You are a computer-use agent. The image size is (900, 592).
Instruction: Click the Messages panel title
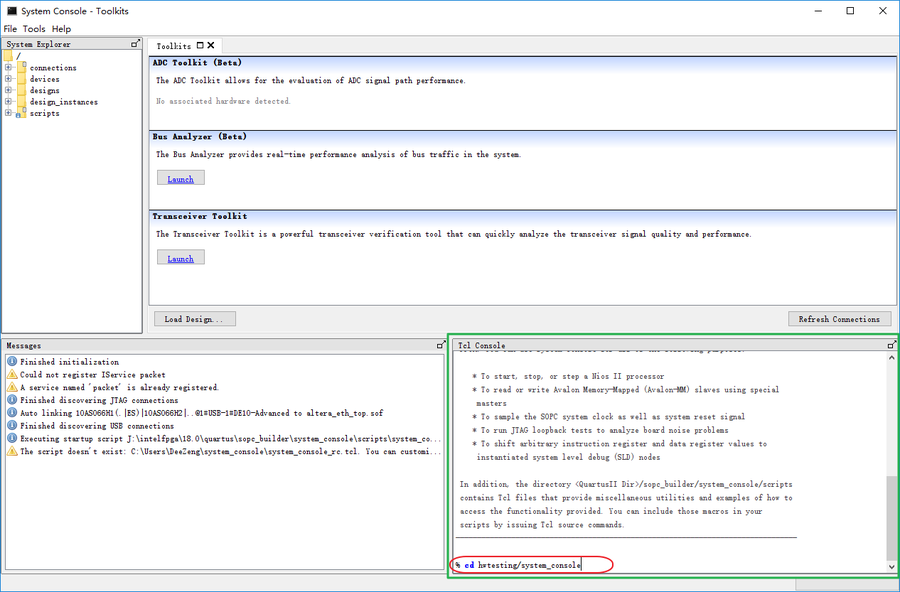[x=24, y=346]
